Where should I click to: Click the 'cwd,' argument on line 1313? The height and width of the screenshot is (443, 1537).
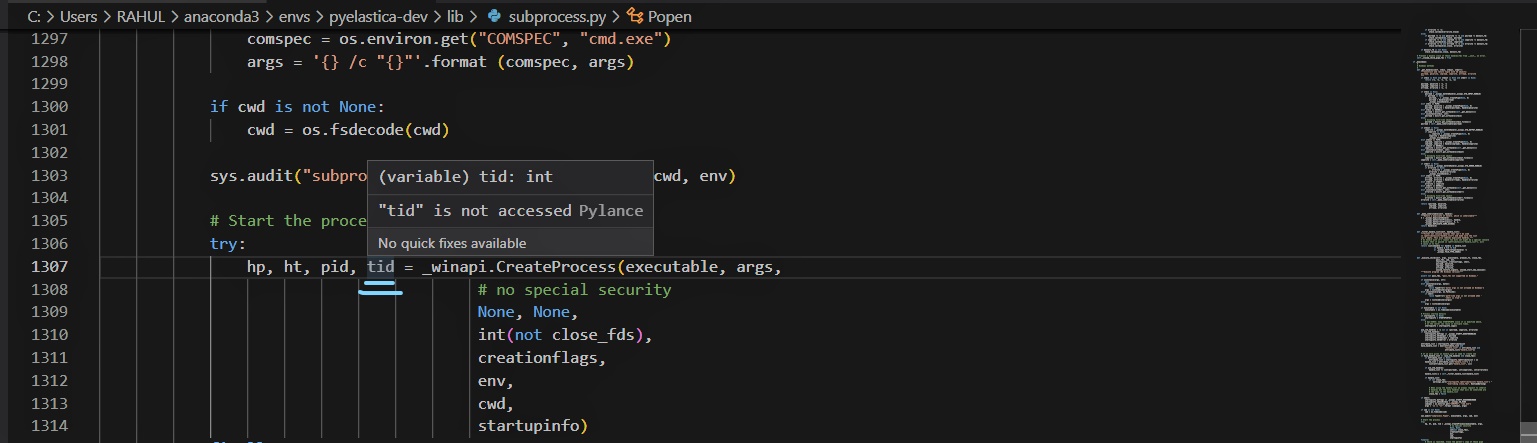tap(496, 404)
